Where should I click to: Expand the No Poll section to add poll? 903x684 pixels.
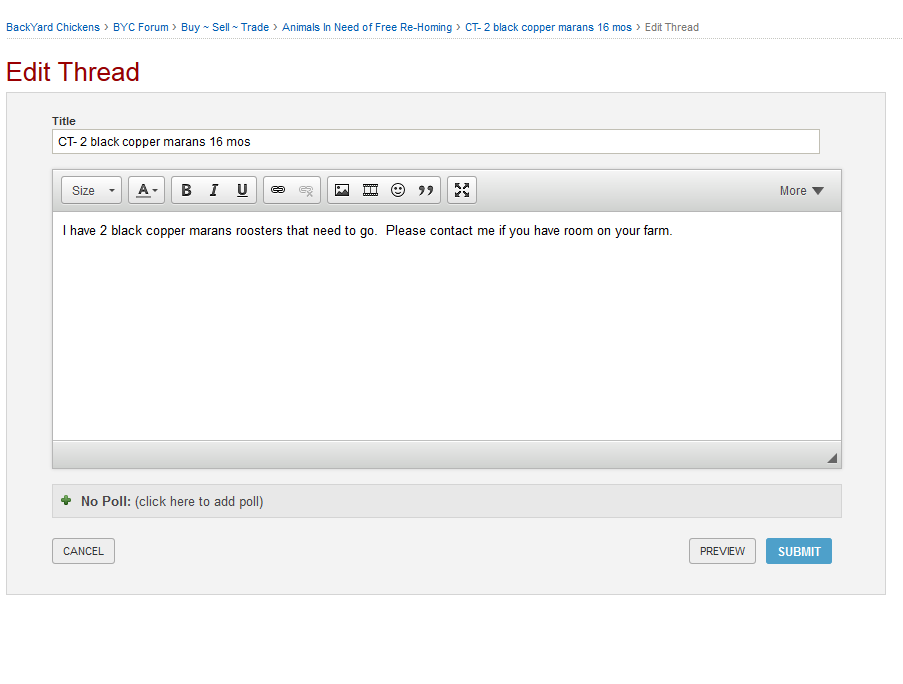(172, 501)
